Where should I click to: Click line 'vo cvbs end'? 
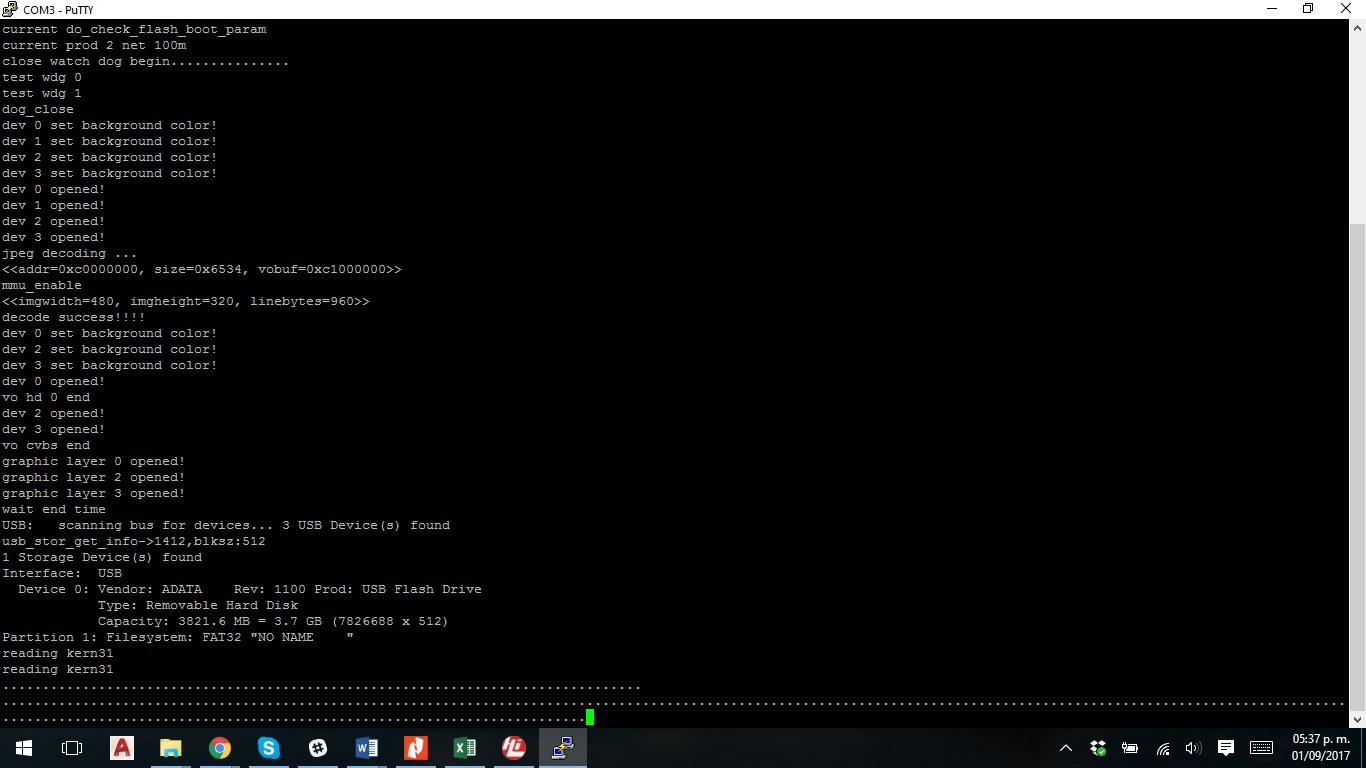[46, 445]
